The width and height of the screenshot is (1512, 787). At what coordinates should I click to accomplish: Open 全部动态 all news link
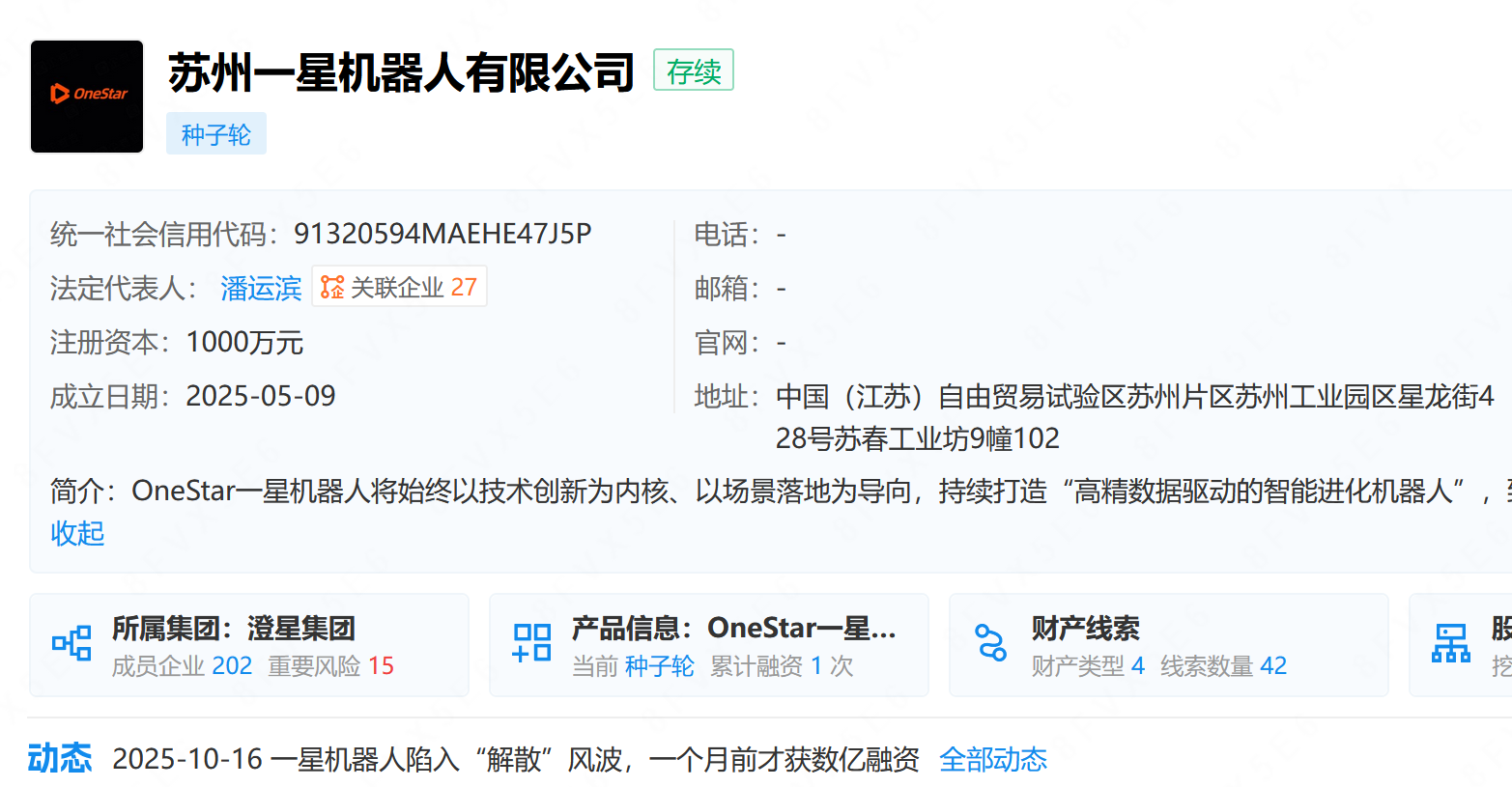point(993,760)
